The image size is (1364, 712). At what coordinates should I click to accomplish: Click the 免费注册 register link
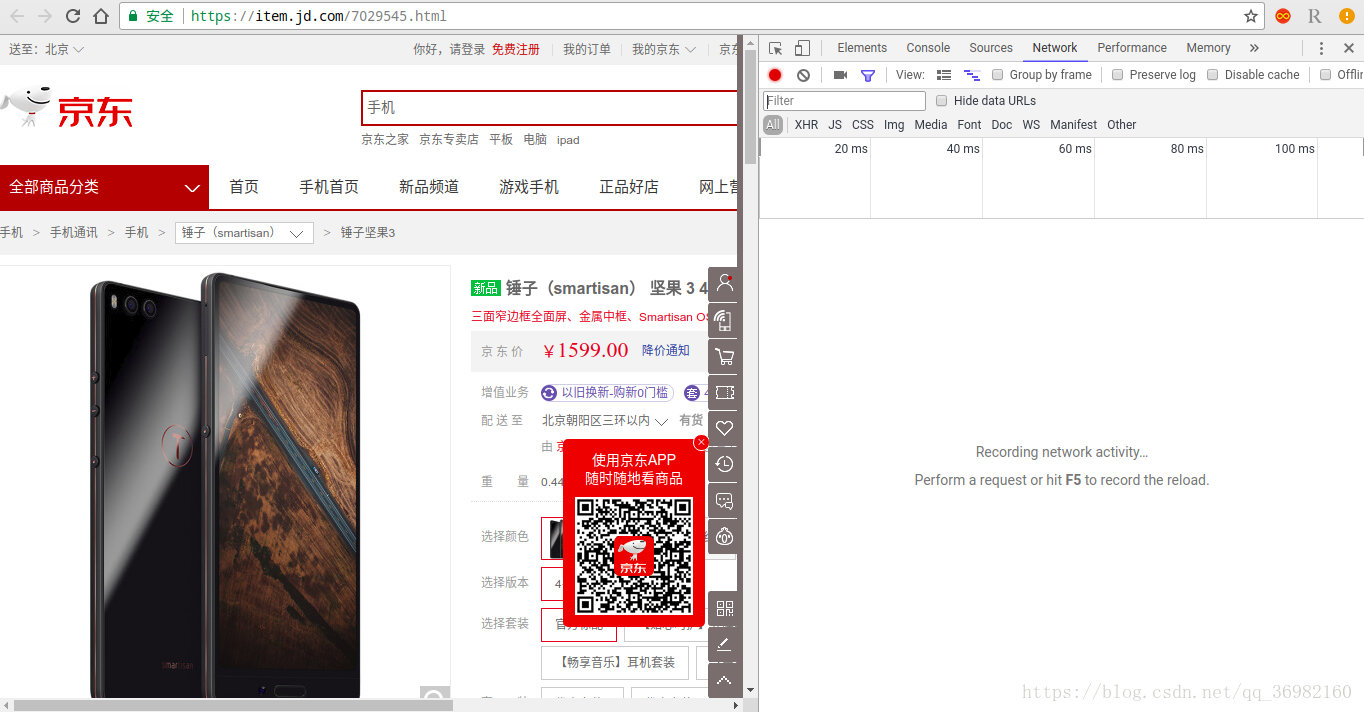coord(516,49)
